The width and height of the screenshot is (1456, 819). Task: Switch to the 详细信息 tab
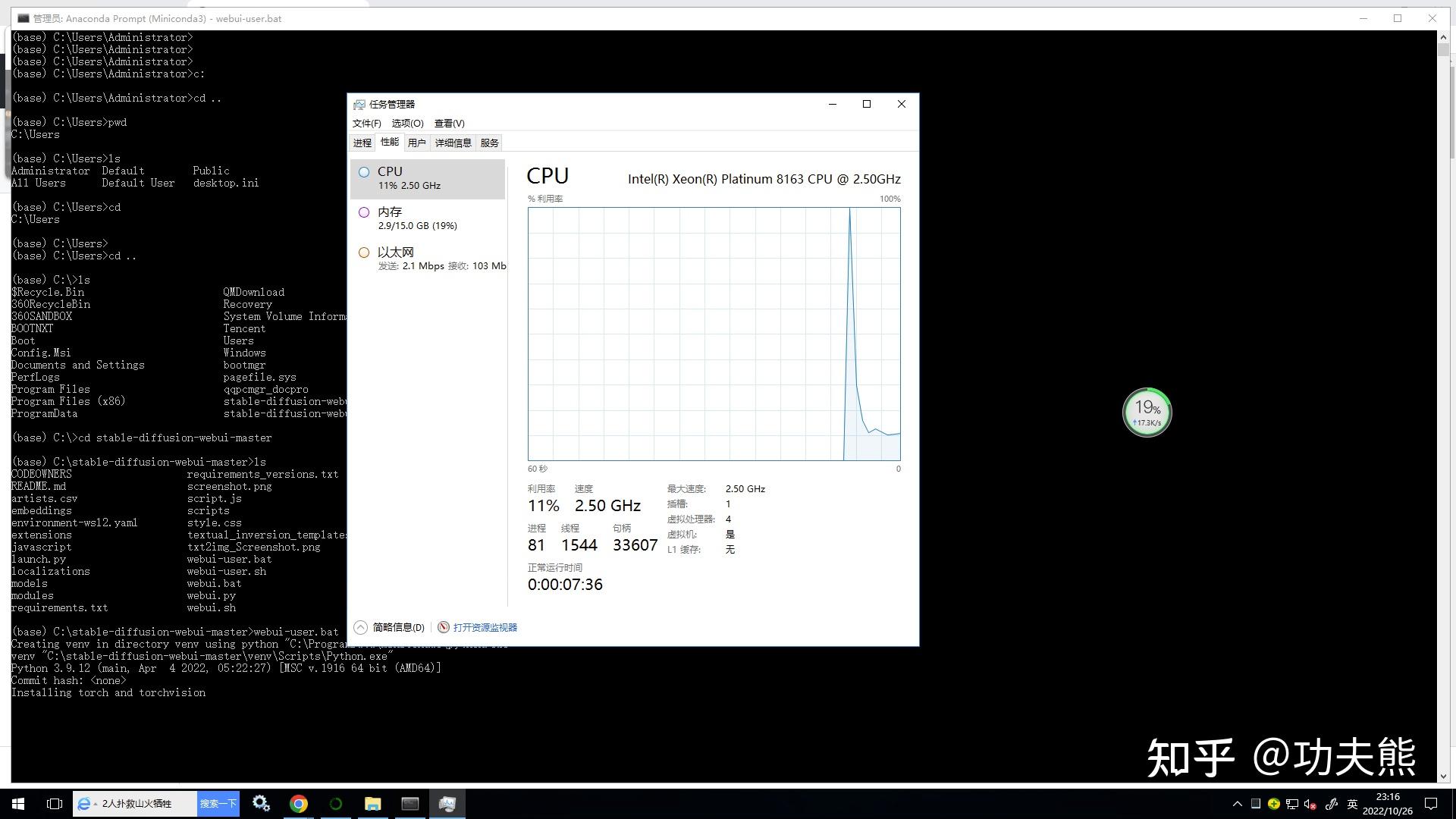[453, 143]
